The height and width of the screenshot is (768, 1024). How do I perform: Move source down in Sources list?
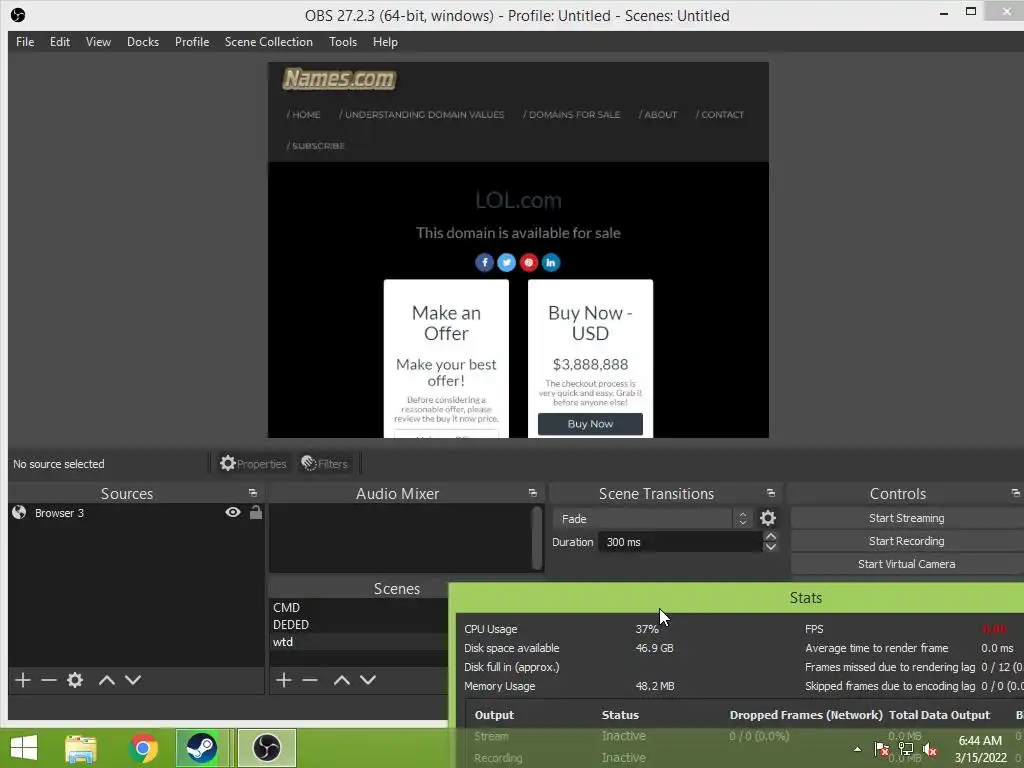click(133, 680)
